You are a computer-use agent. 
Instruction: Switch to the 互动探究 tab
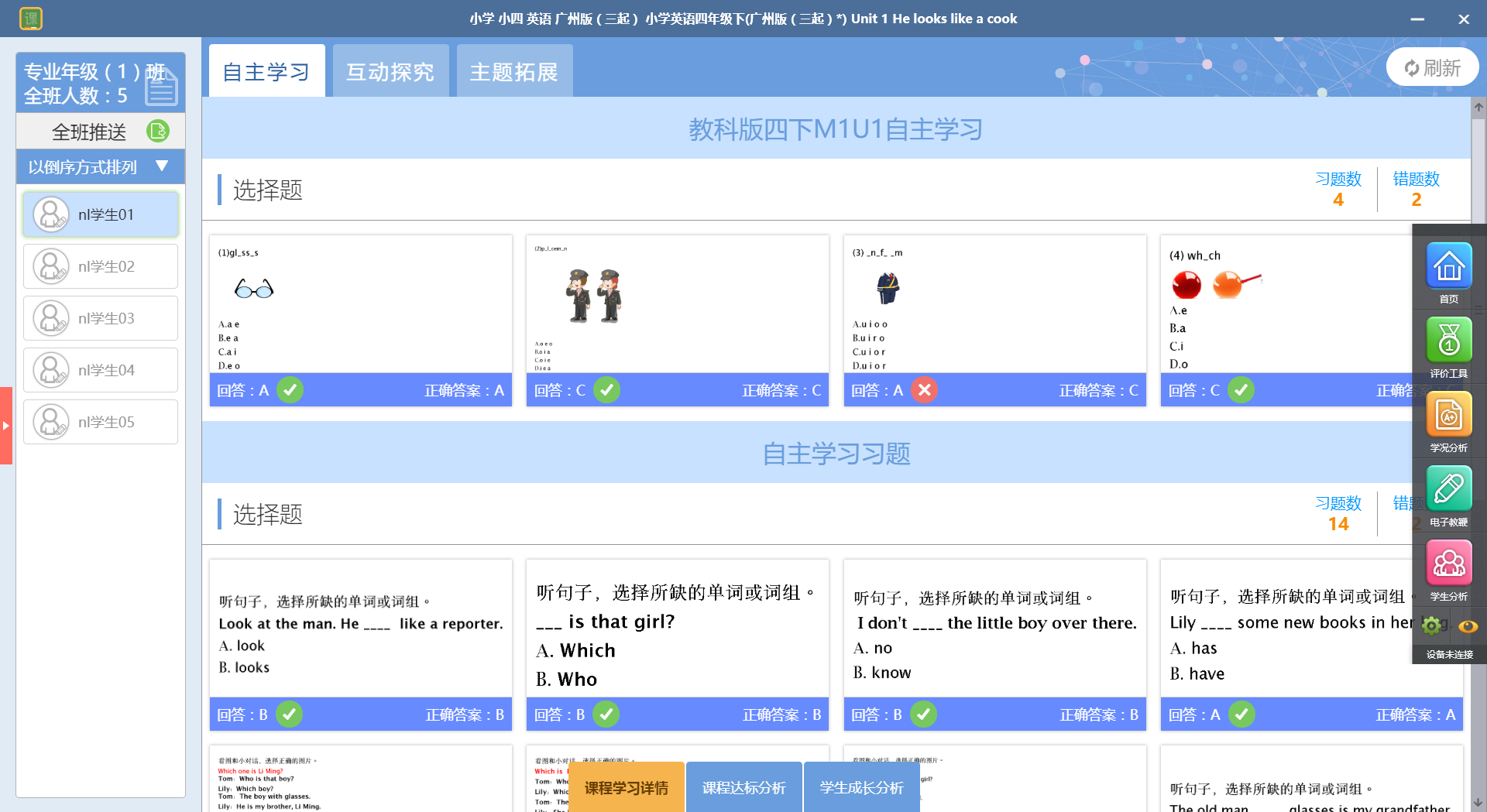[390, 71]
